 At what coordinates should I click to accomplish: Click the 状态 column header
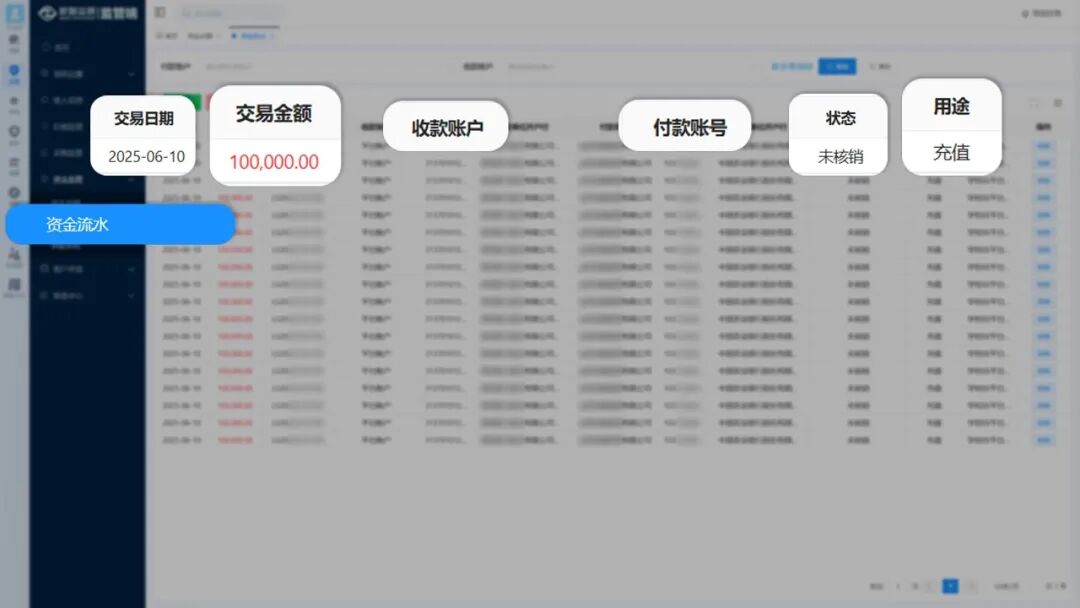tap(840, 118)
